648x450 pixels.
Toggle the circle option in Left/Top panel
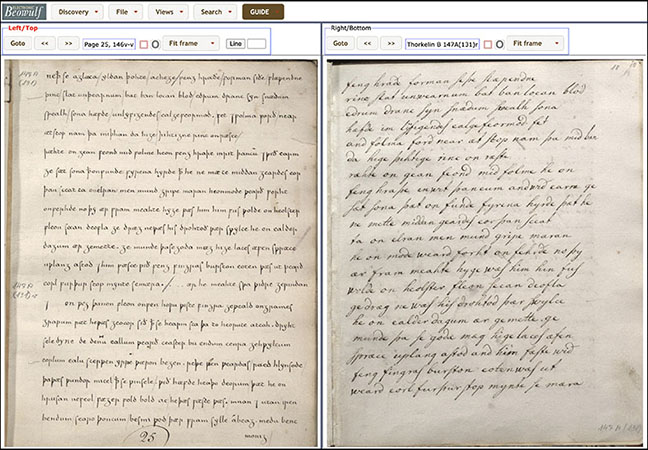(155, 44)
